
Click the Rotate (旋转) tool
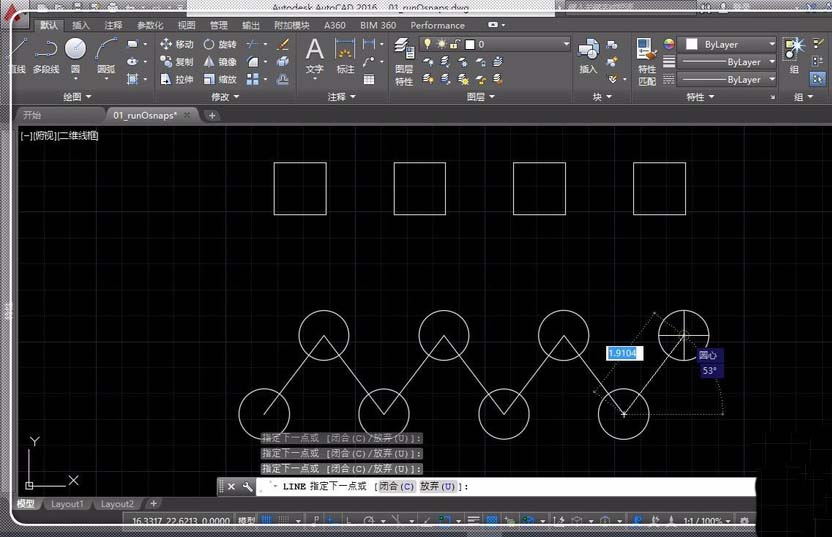click(x=220, y=45)
